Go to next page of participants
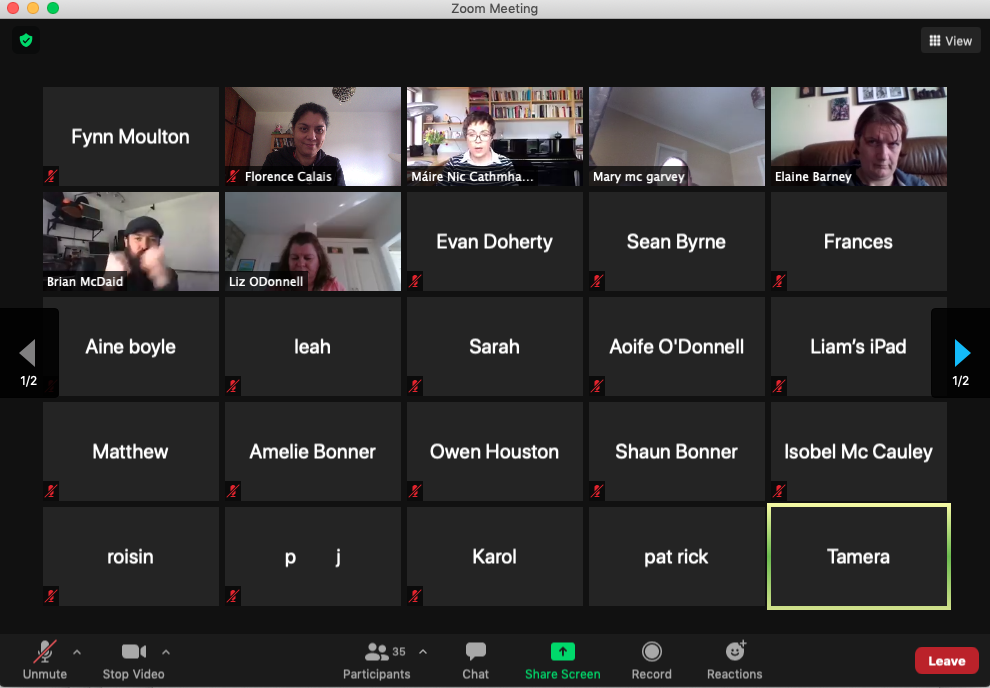The image size is (990, 688). pyautogui.click(x=962, y=353)
